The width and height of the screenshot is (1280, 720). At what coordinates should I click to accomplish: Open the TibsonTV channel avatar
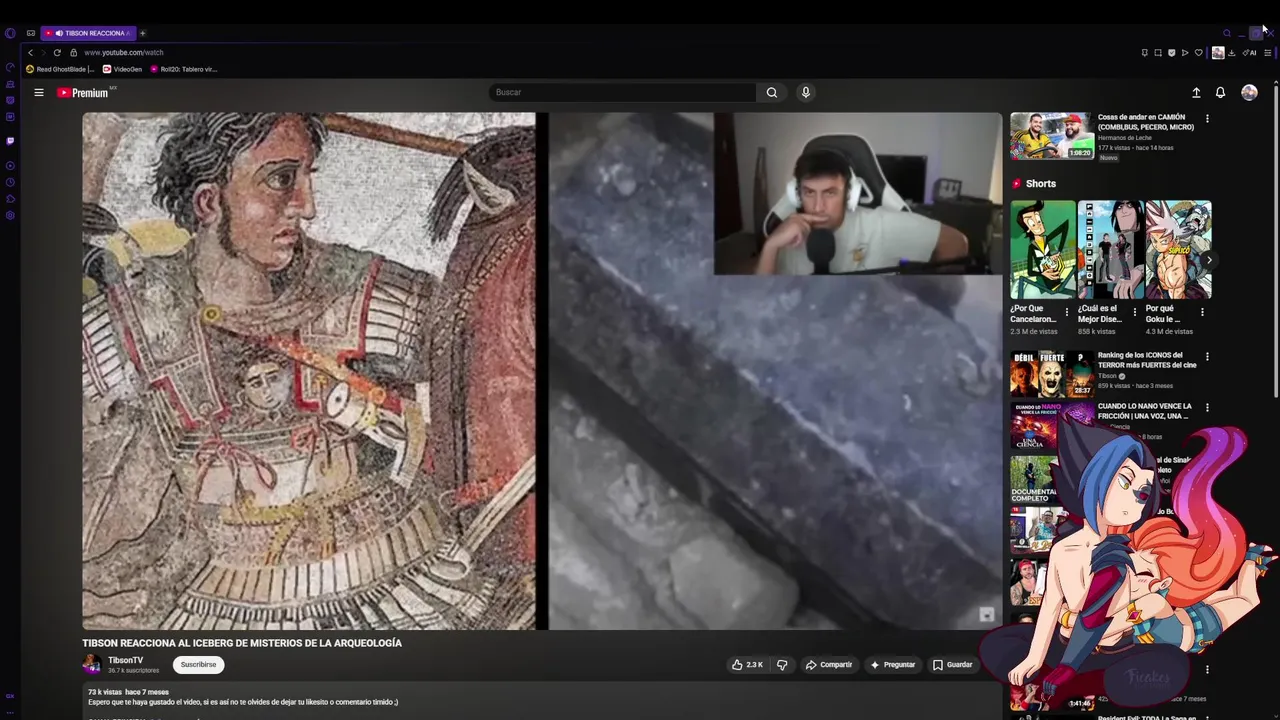point(91,664)
